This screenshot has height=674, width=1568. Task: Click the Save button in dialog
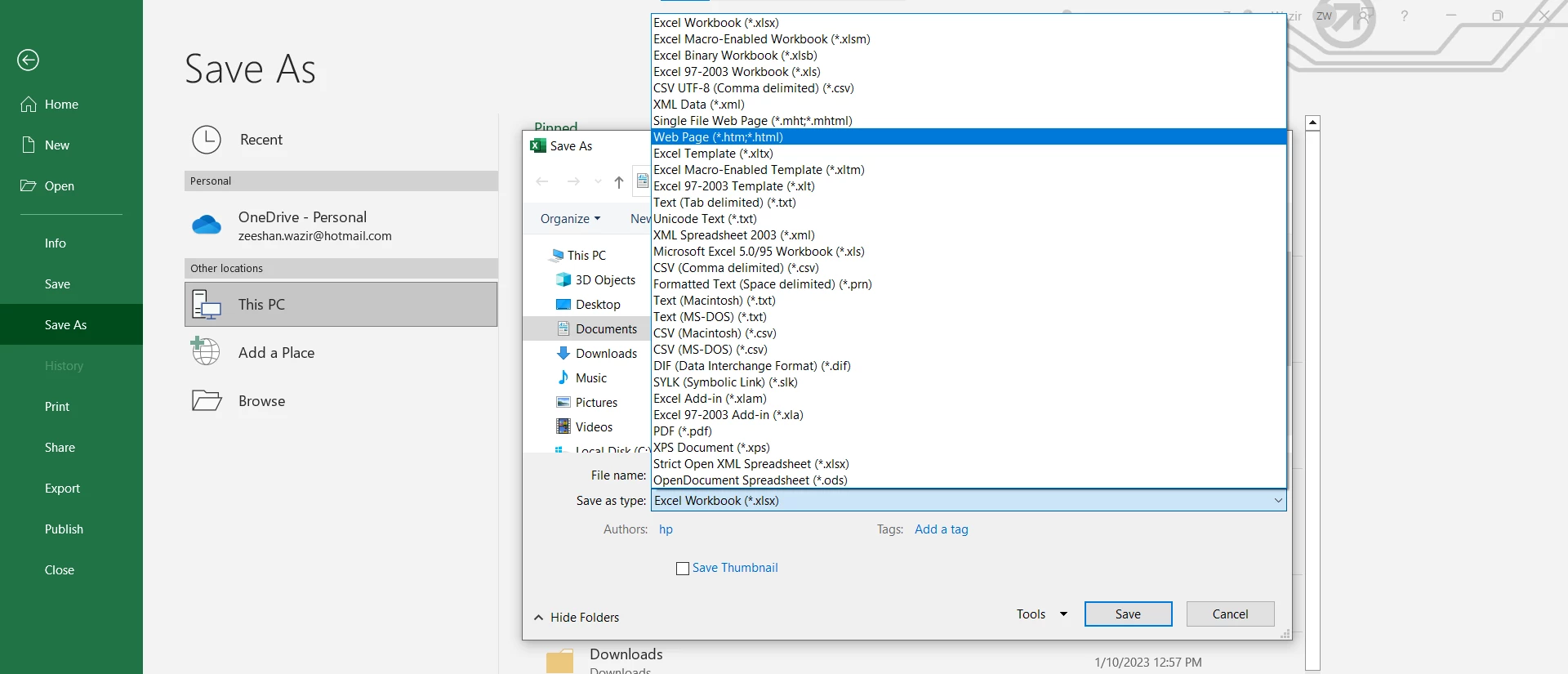[x=1128, y=614]
